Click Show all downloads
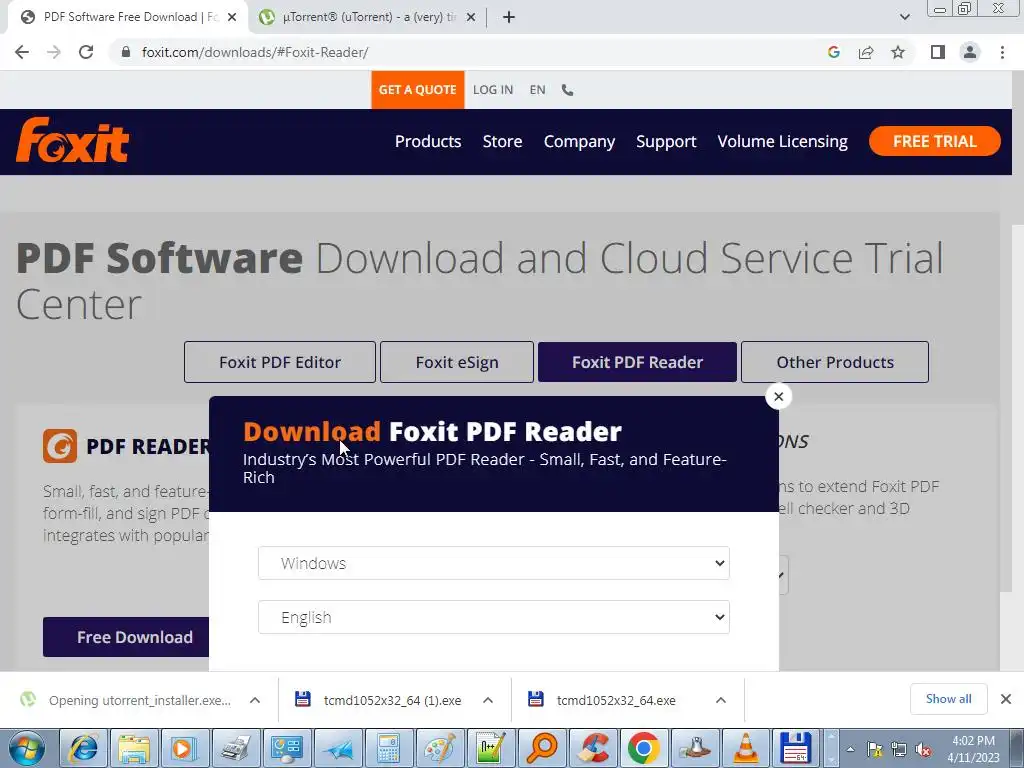This screenshot has height=768, width=1024. 948,699
